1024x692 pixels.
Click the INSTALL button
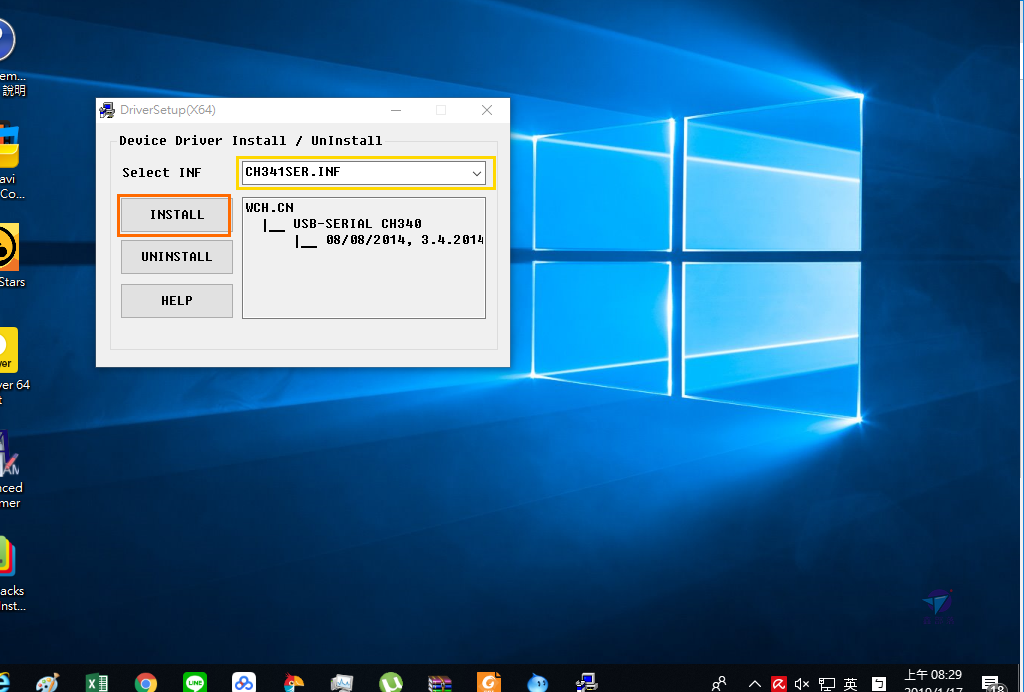(176, 215)
